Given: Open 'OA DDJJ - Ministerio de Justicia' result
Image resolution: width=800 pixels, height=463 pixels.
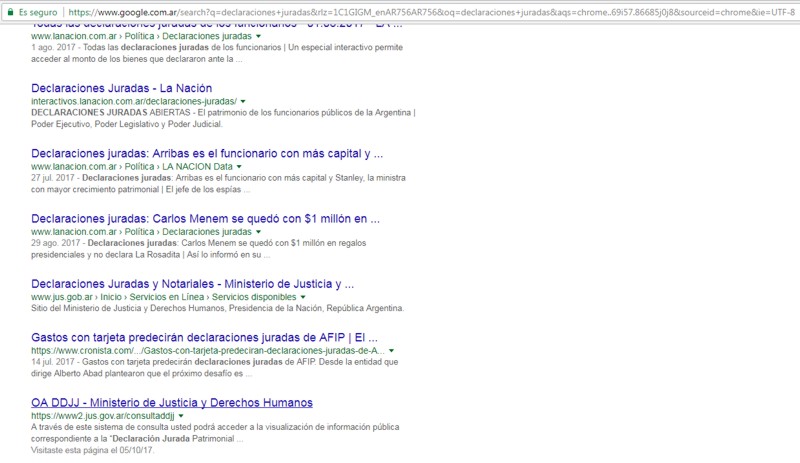Looking at the screenshot, I should click(x=172, y=403).
